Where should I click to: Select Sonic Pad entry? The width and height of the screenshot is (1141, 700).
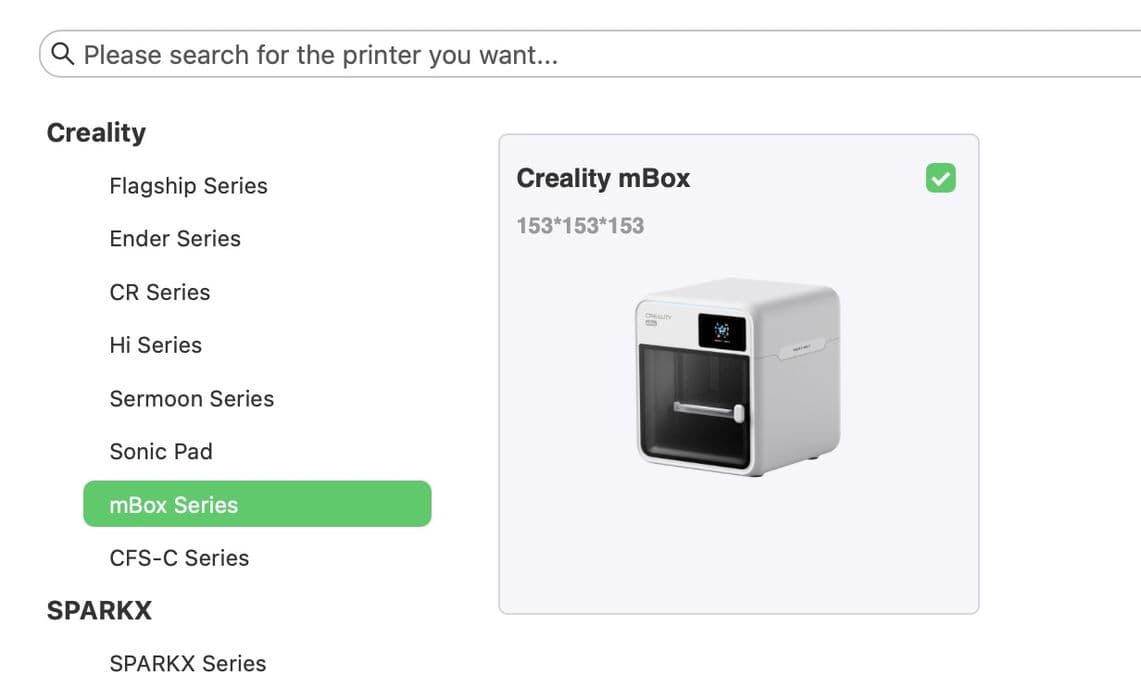click(161, 451)
